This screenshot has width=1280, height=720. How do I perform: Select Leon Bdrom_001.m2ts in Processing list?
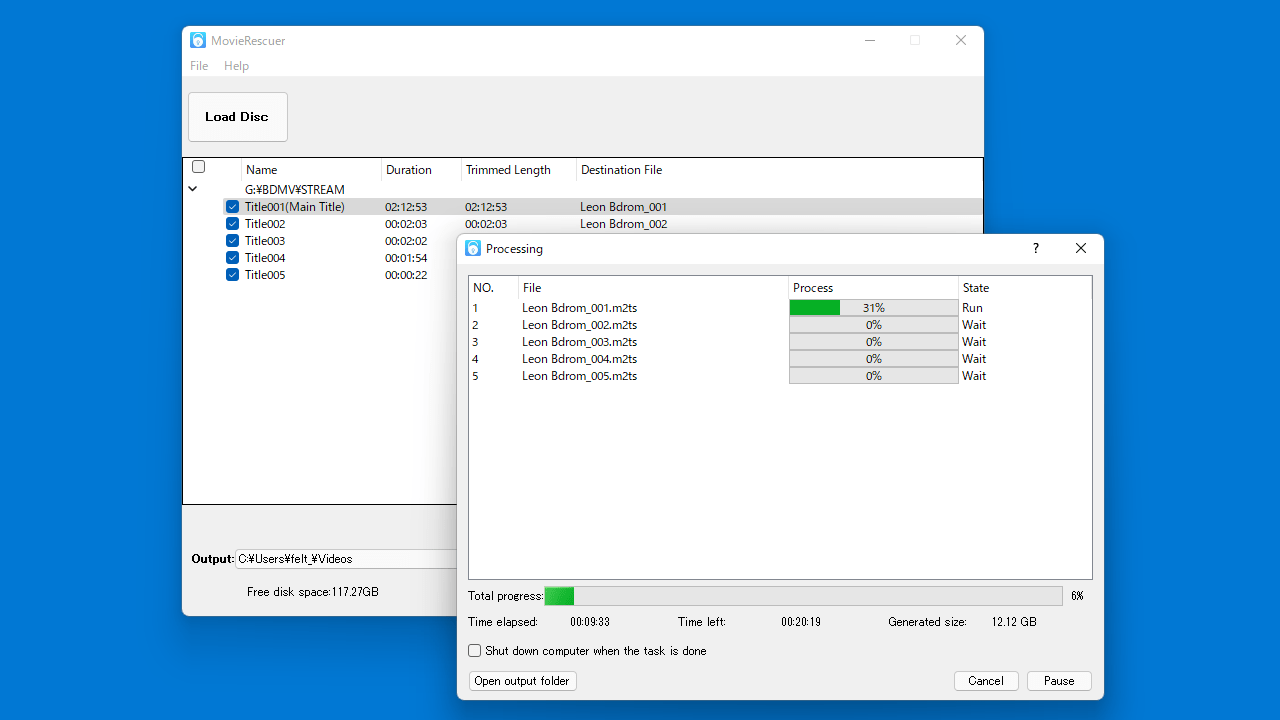pyautogui.click(x=579, y=308)
